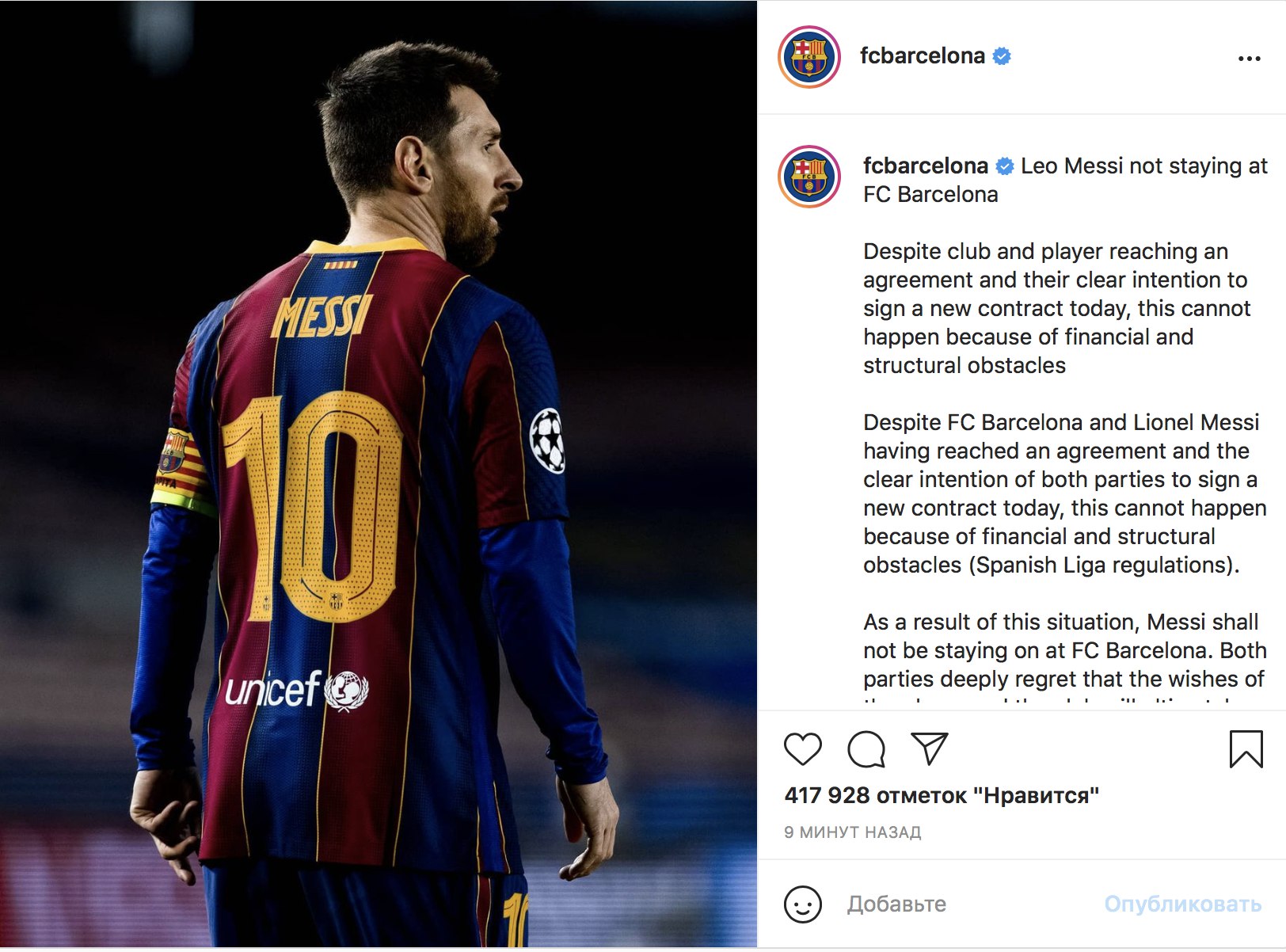The height and width of the screenshot is (952, 1286).
Task: Click the Spanish Liga regulations paragraph
Action: point(1065,493)
